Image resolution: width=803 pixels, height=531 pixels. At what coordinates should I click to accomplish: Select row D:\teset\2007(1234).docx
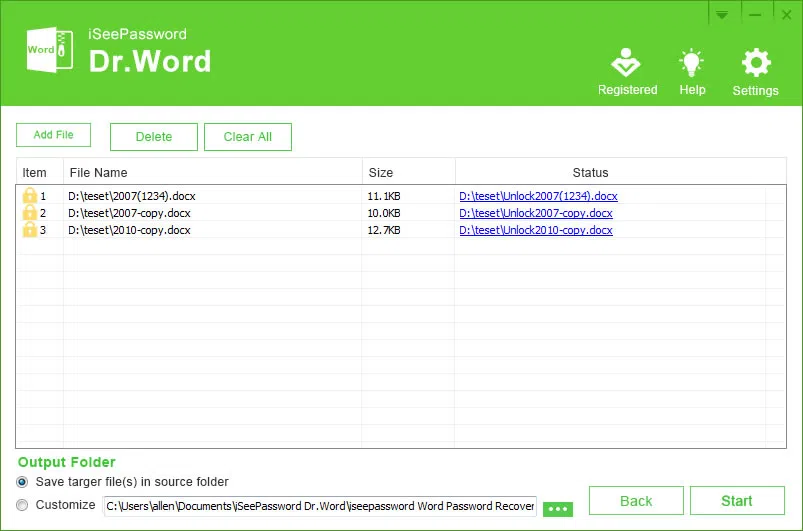coord(401,196)
